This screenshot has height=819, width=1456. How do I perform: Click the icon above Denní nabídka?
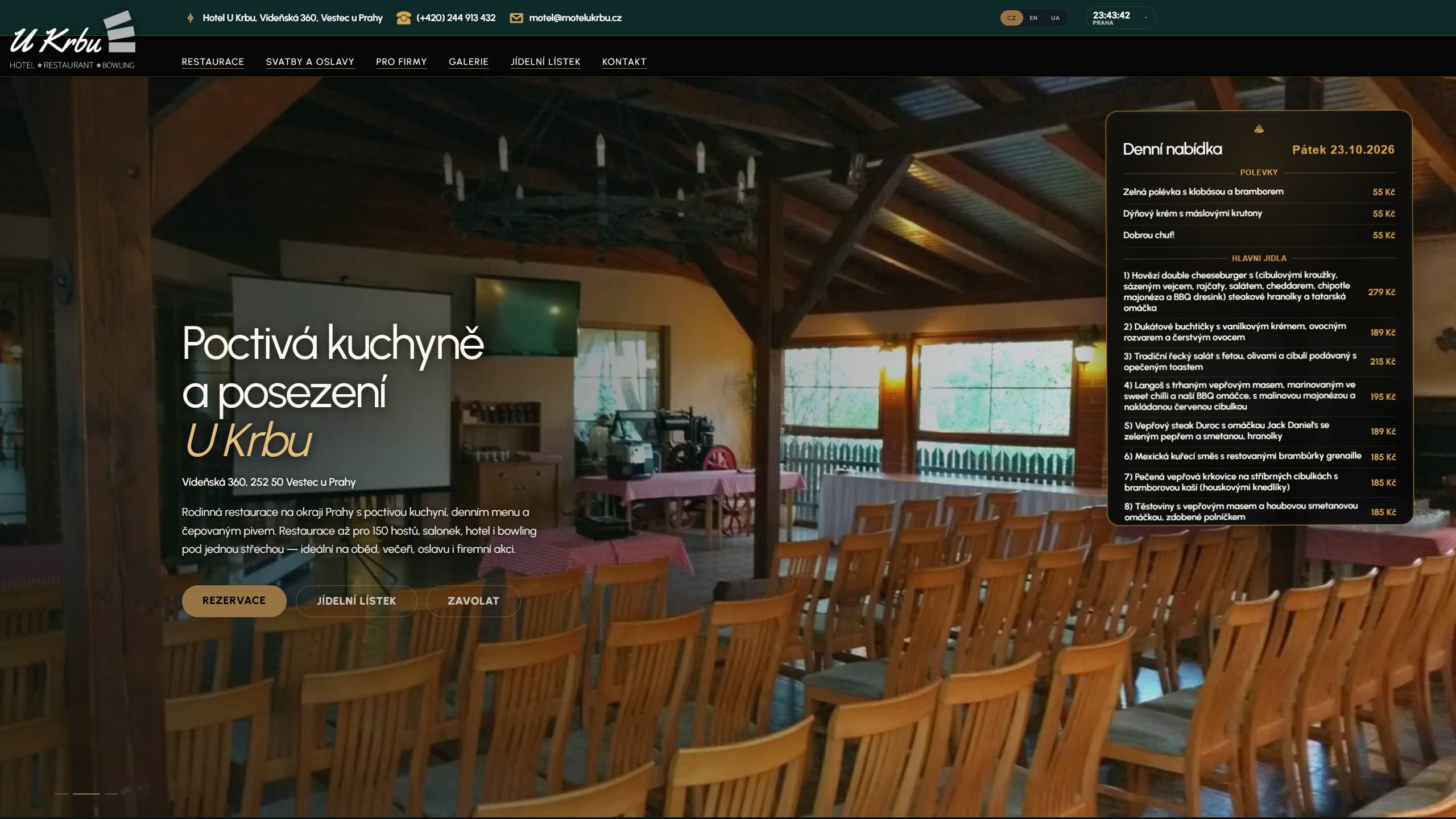(1259, 129)
